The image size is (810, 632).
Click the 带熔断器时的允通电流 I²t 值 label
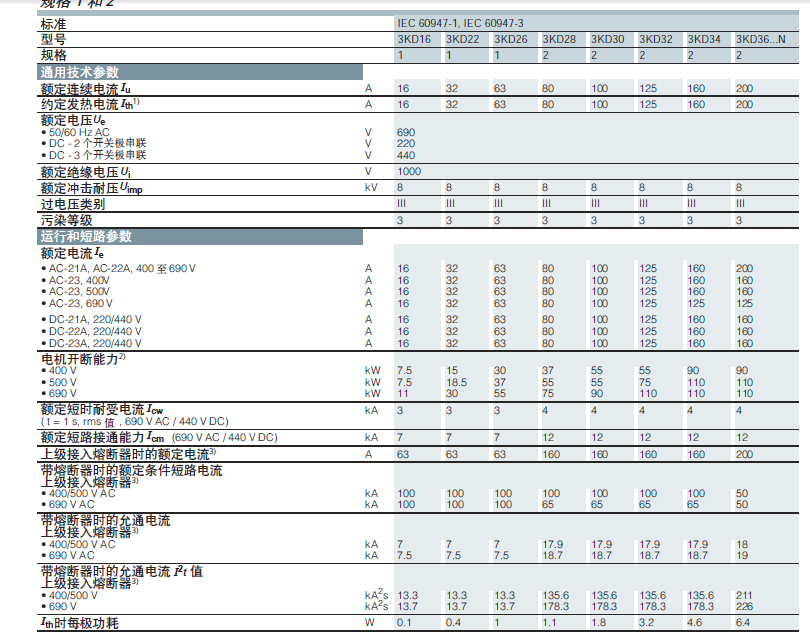[122, 572]
